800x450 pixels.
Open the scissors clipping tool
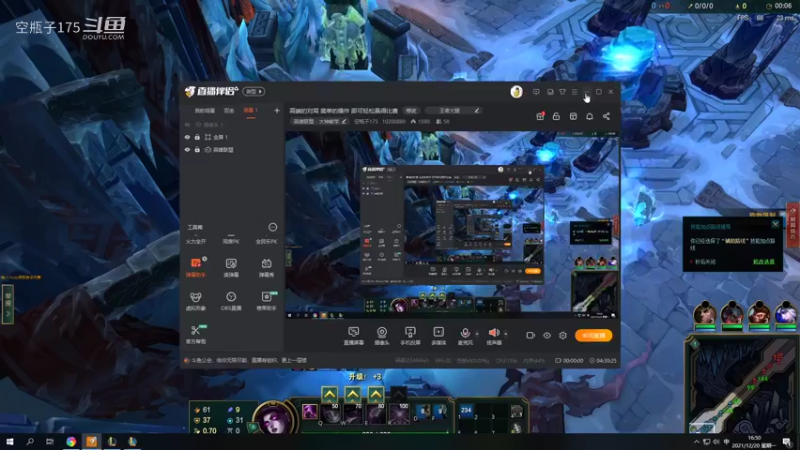[196, 334]
